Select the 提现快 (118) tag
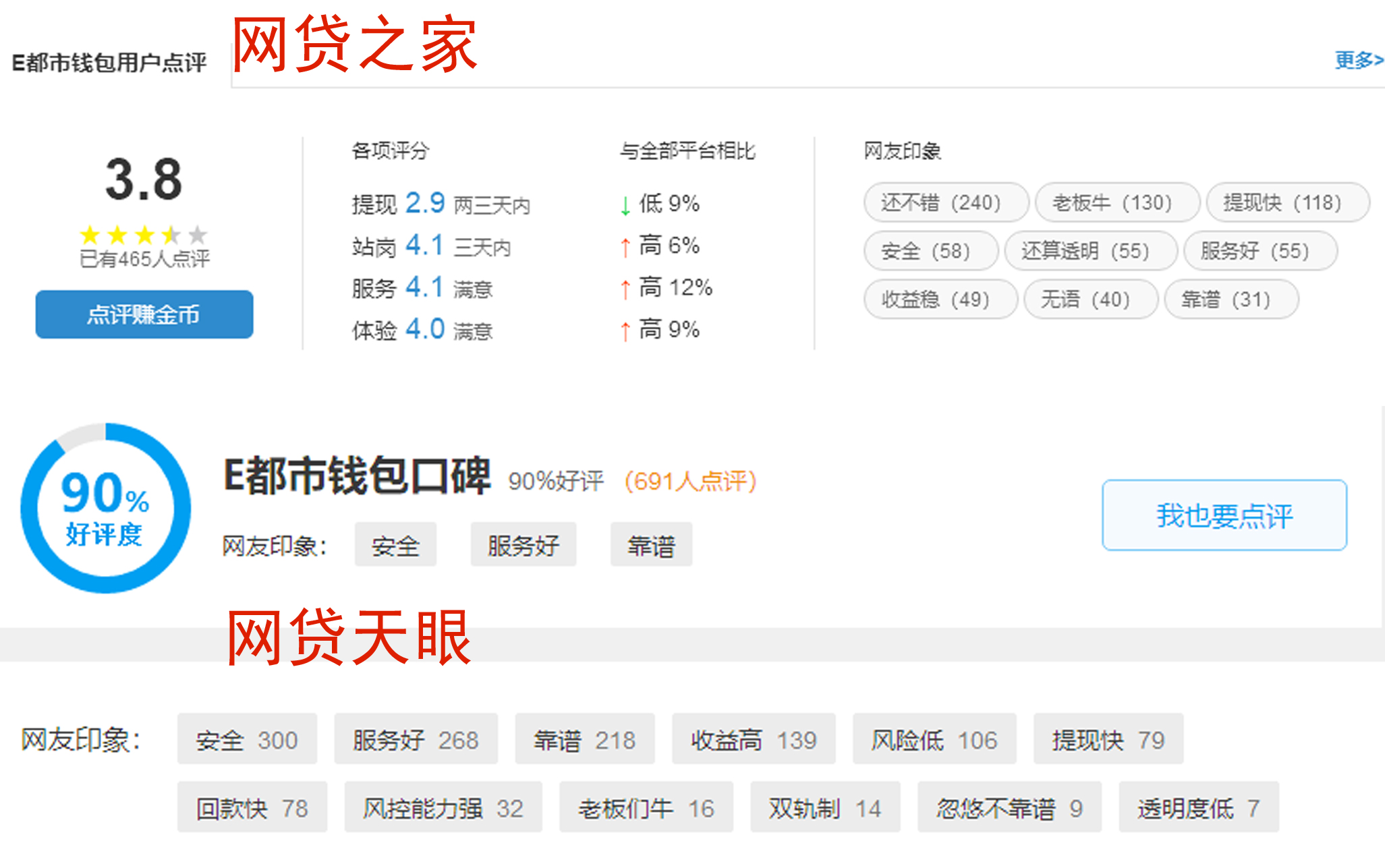 [x=1288, y=202]
